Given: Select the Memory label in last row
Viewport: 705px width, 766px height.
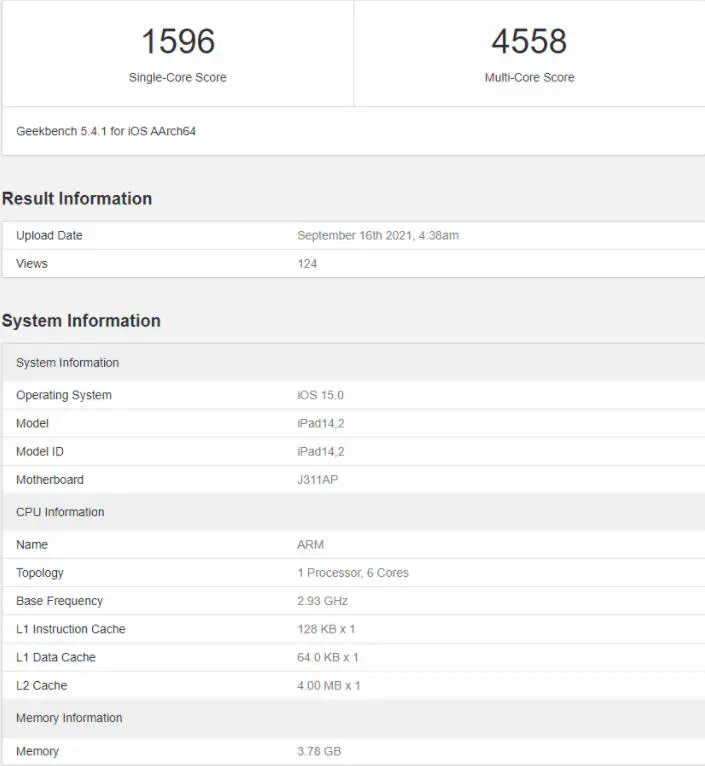Looking at the screenshot, I should (x=37, y=751).
